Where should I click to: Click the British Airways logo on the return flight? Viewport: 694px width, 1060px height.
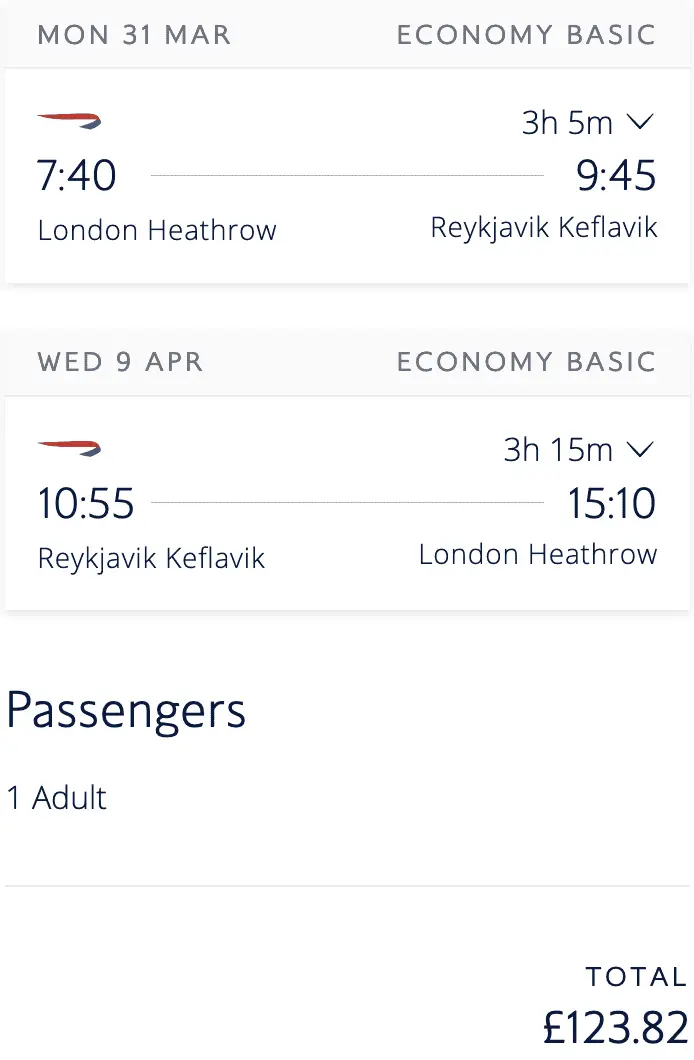pyautogui.click(x=69, y=448)
